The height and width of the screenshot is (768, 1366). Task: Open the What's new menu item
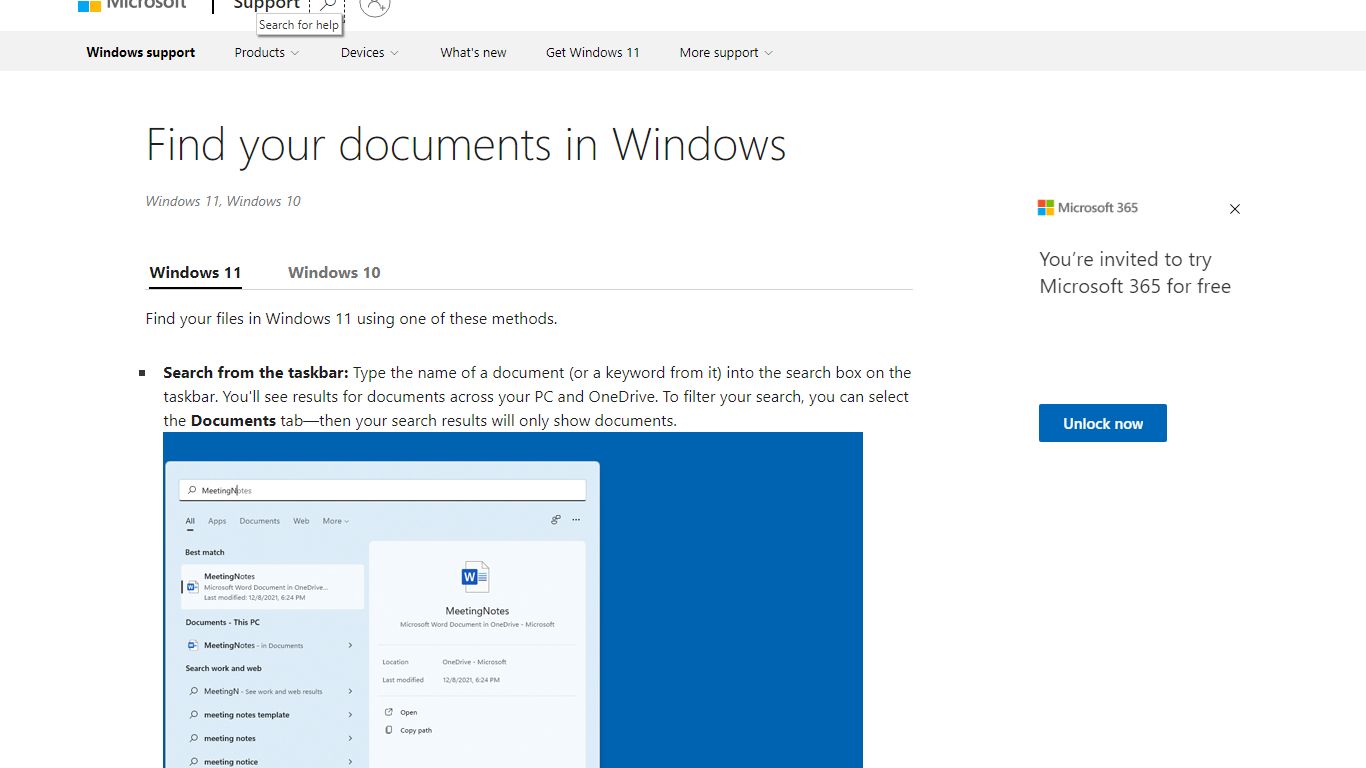pos(473,53)
